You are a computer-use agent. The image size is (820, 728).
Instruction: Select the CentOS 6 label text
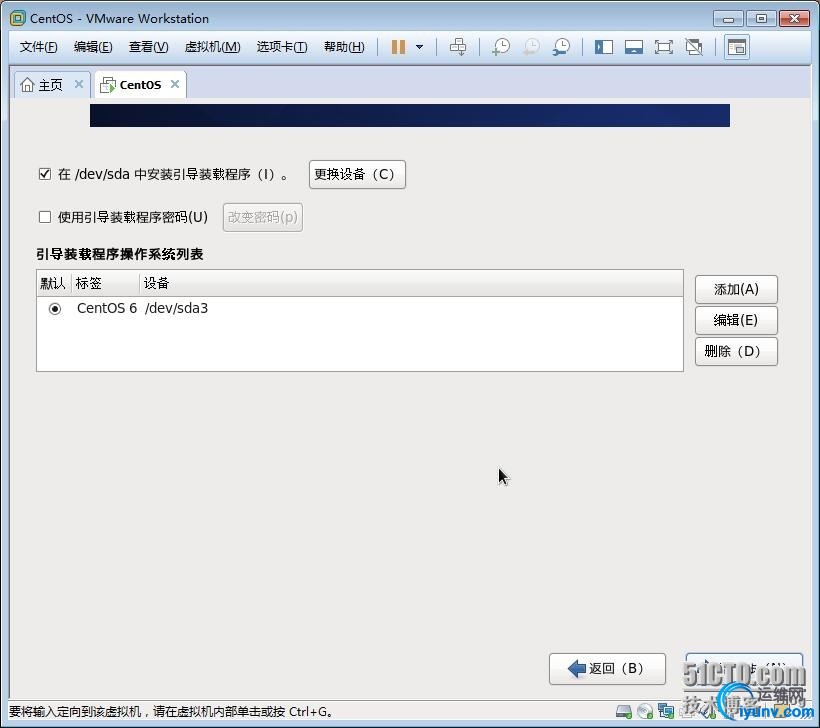pyautogui.click(x=107, y=308)
